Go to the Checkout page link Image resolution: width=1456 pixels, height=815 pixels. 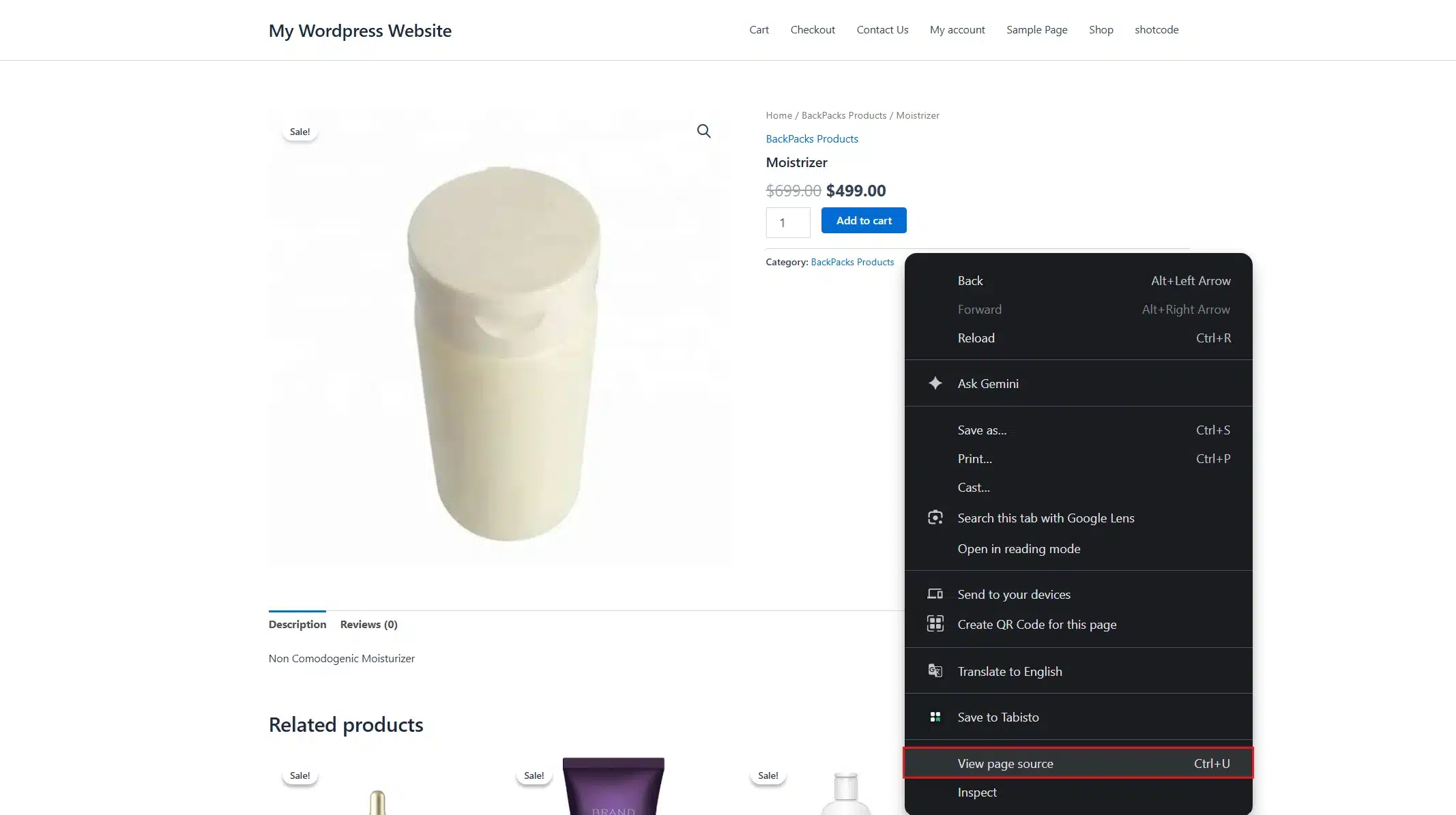813,30
